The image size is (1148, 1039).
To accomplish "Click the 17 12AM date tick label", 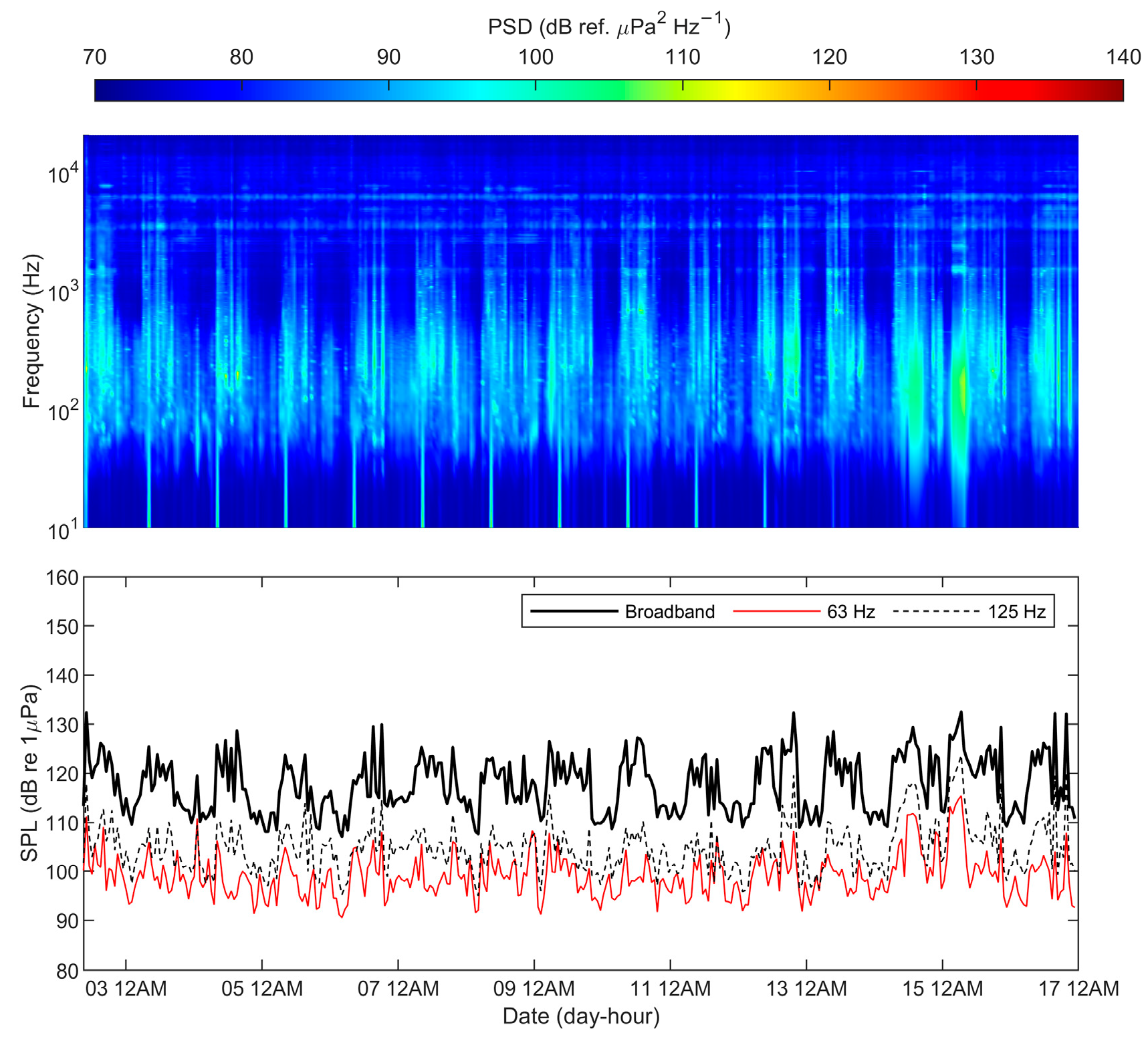I will (1078, 989).
